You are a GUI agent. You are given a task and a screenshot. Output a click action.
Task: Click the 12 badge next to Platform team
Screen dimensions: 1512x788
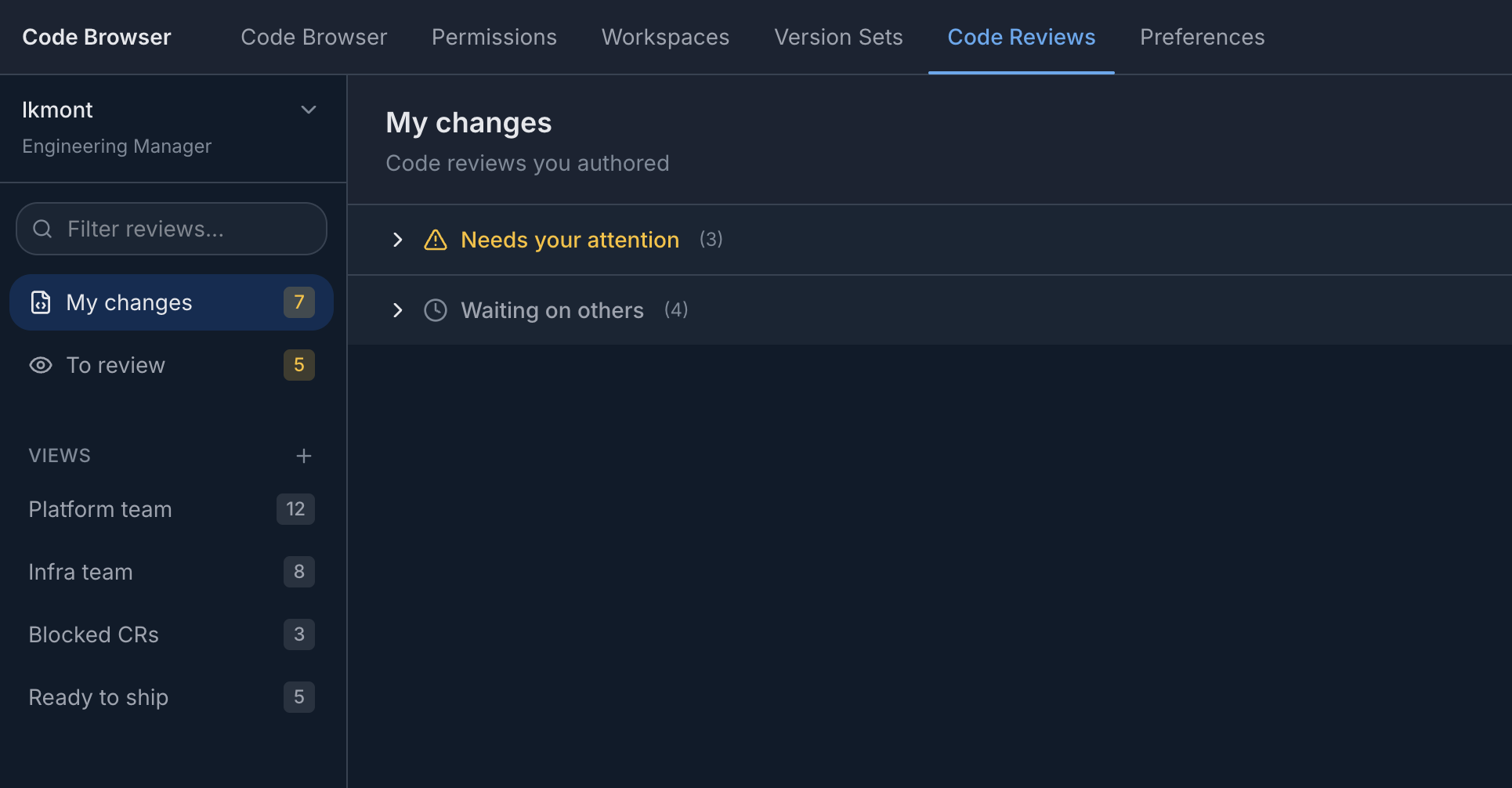point(295,509)
